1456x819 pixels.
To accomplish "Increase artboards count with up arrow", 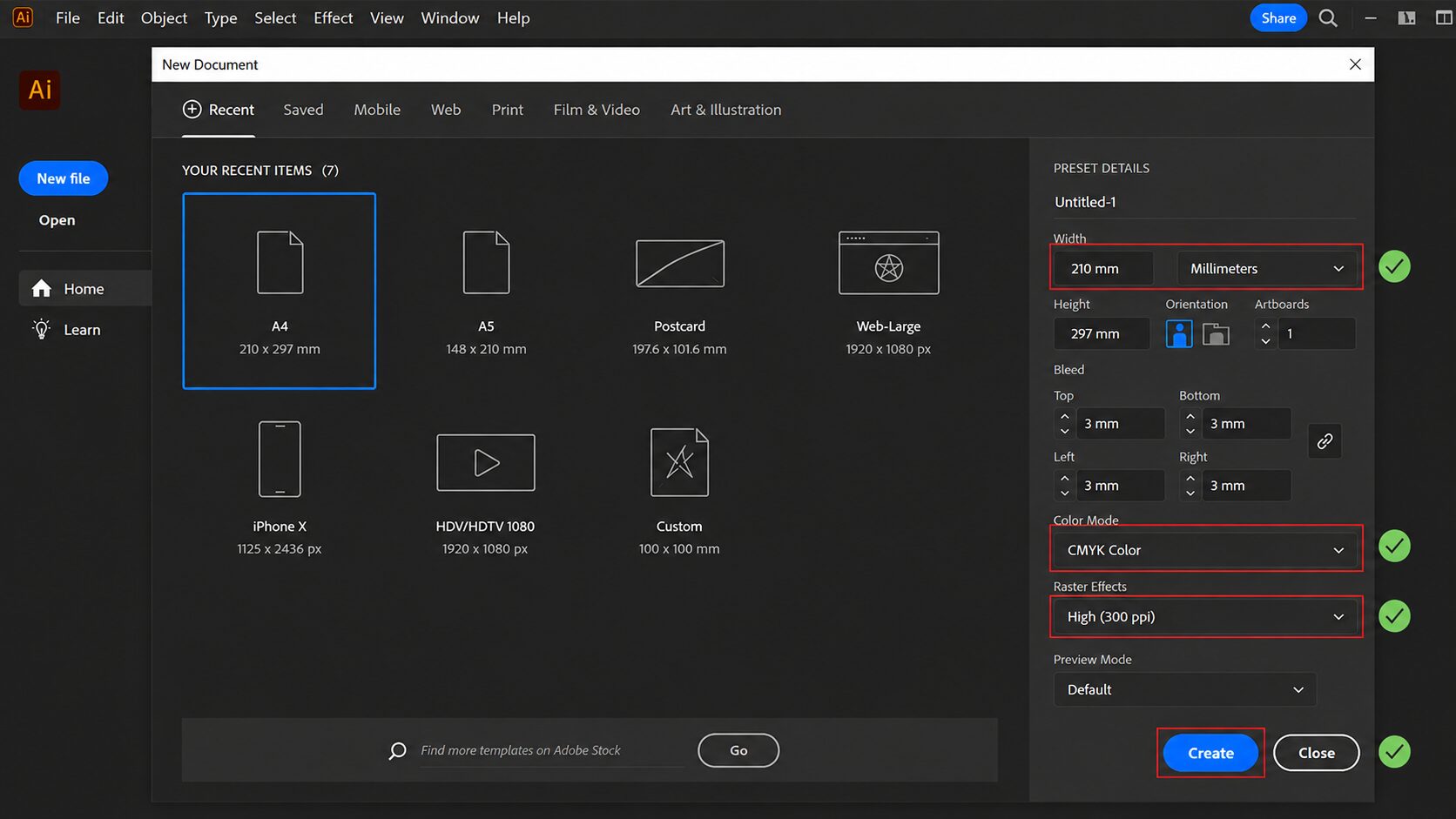I will pyautogui.click(x=1265, y=326).
